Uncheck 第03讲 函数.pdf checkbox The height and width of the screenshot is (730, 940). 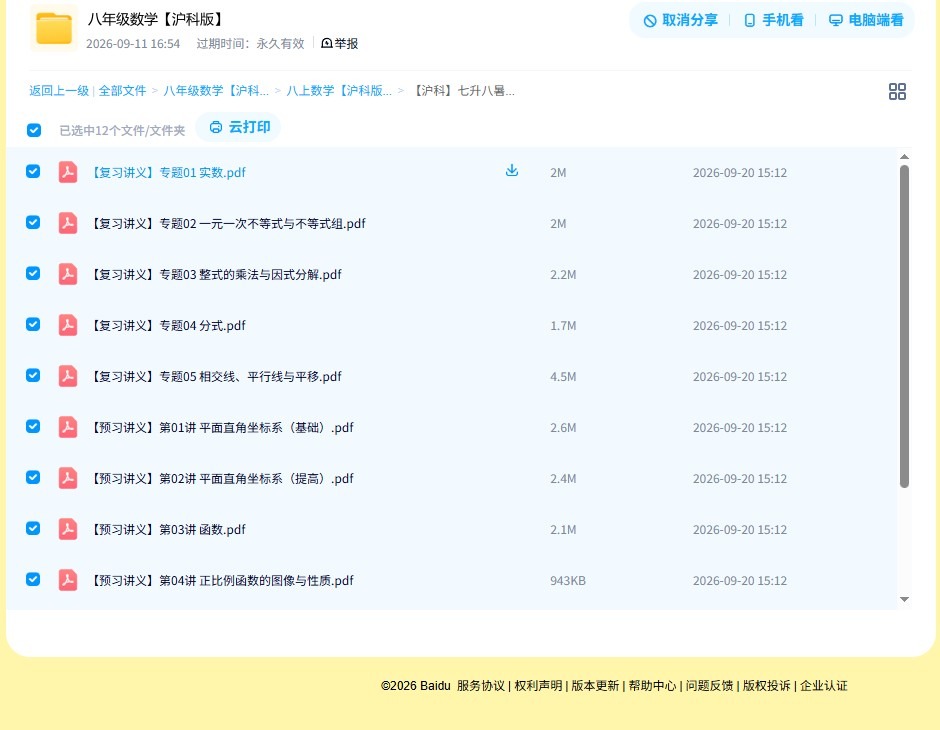33,528
